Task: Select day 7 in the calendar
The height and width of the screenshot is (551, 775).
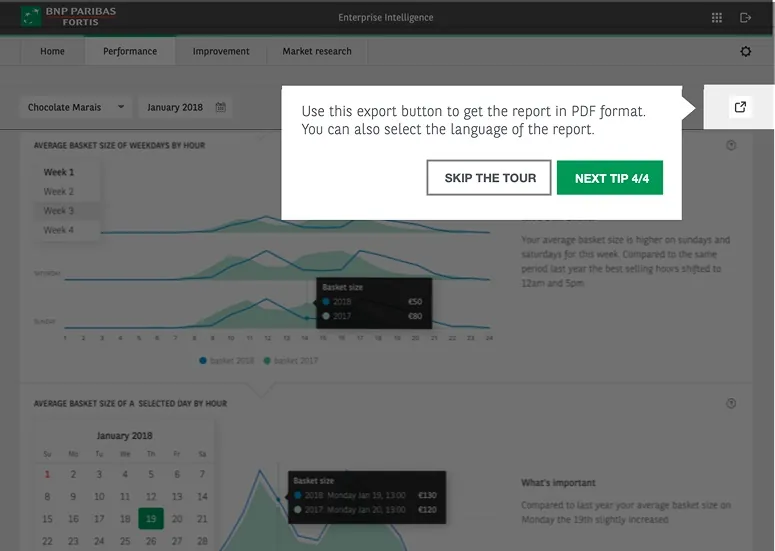Action: pos(202,474)
